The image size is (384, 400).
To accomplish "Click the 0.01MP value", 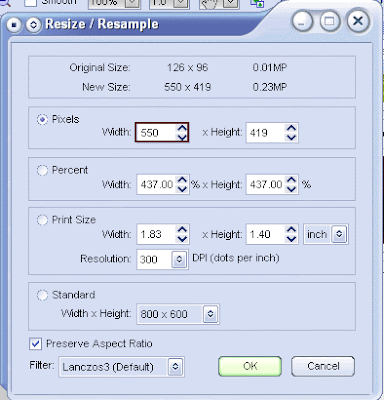I will (270, 68).
